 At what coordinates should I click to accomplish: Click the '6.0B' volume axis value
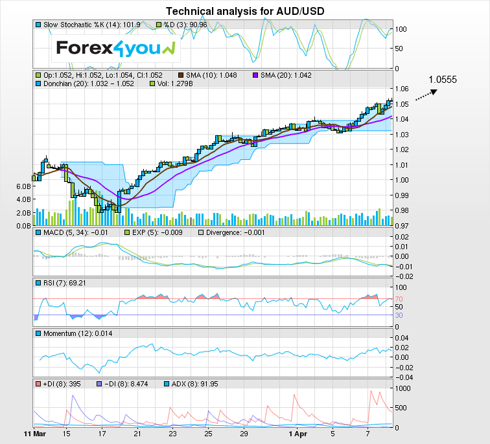[24, 186]
